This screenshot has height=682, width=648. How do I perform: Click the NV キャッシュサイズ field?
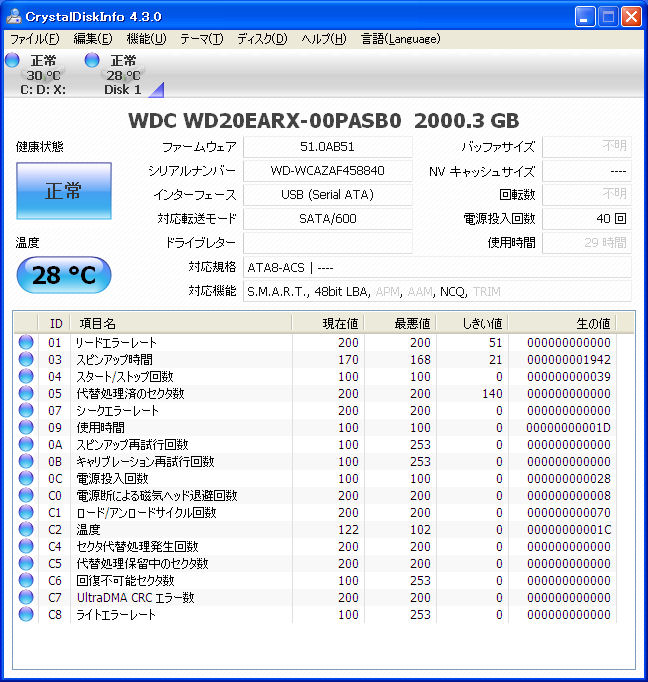click(587, 171)
